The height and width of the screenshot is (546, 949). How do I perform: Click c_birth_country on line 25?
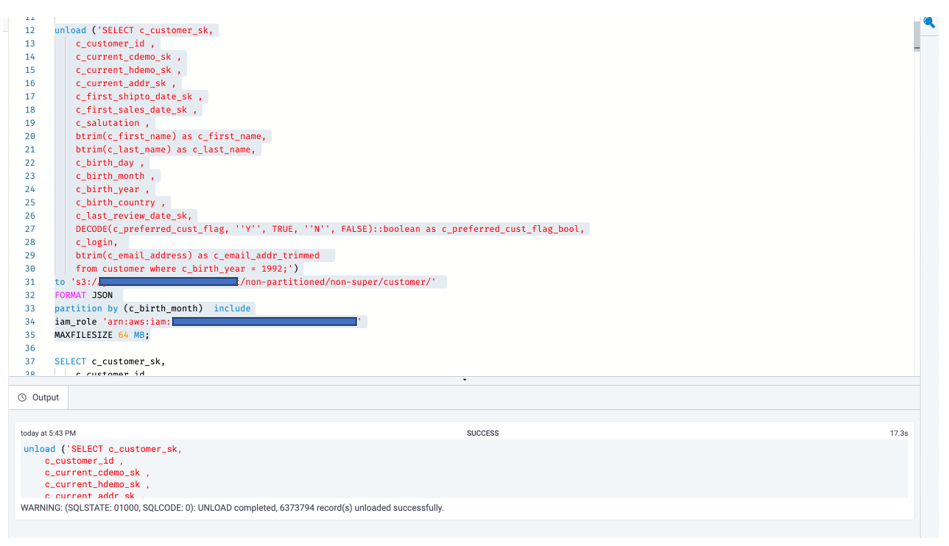115,203
